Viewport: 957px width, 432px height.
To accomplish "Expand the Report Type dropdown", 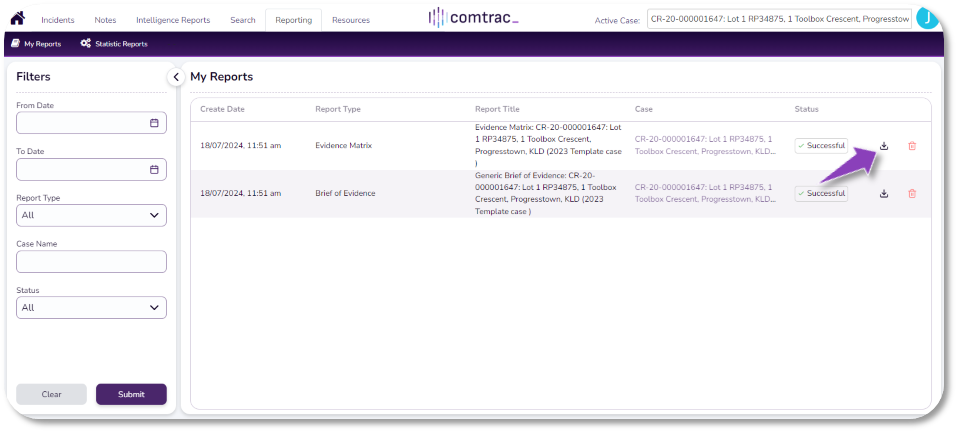I will click(91, 215).
